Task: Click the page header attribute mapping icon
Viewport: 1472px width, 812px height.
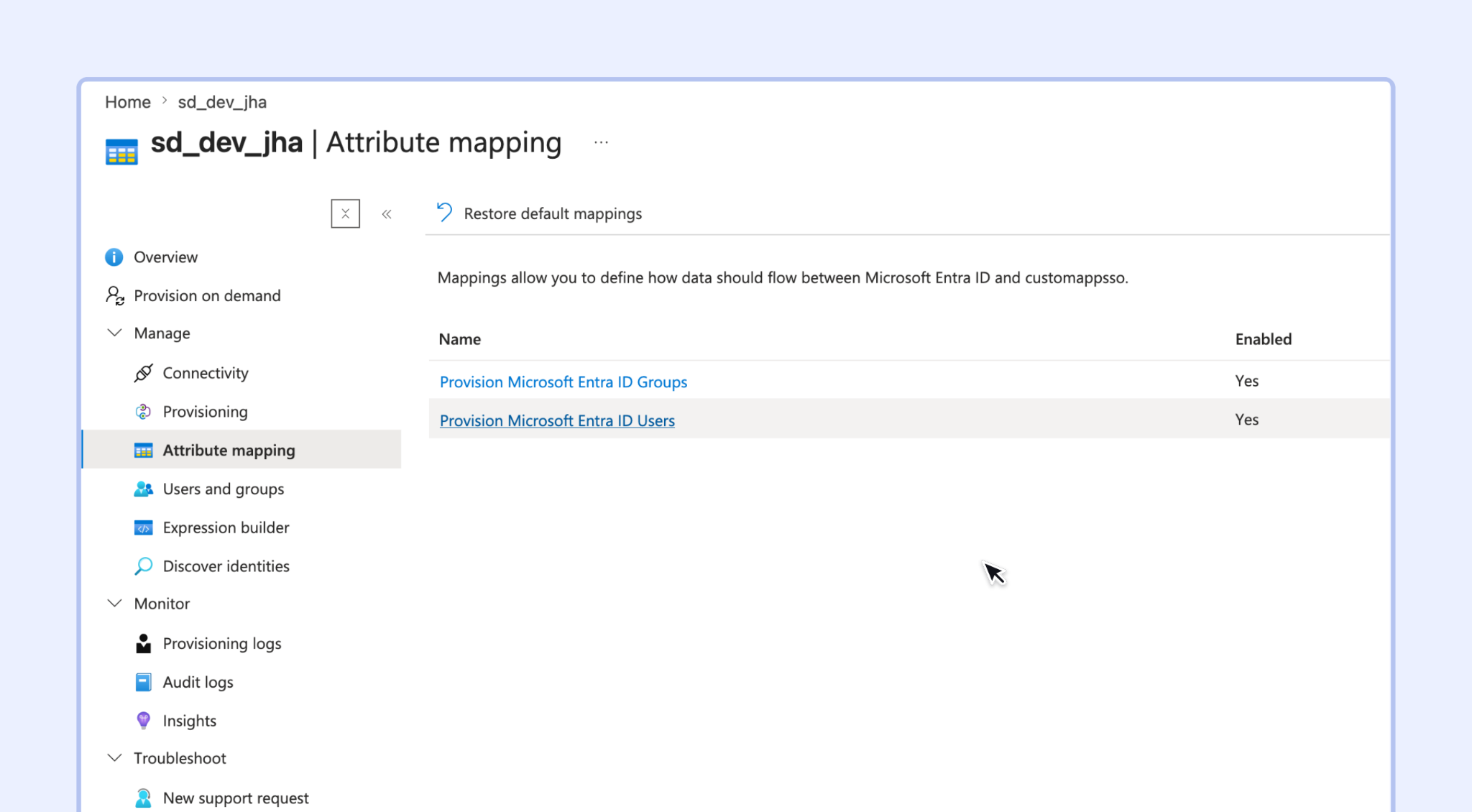Action: pos(121,152)
